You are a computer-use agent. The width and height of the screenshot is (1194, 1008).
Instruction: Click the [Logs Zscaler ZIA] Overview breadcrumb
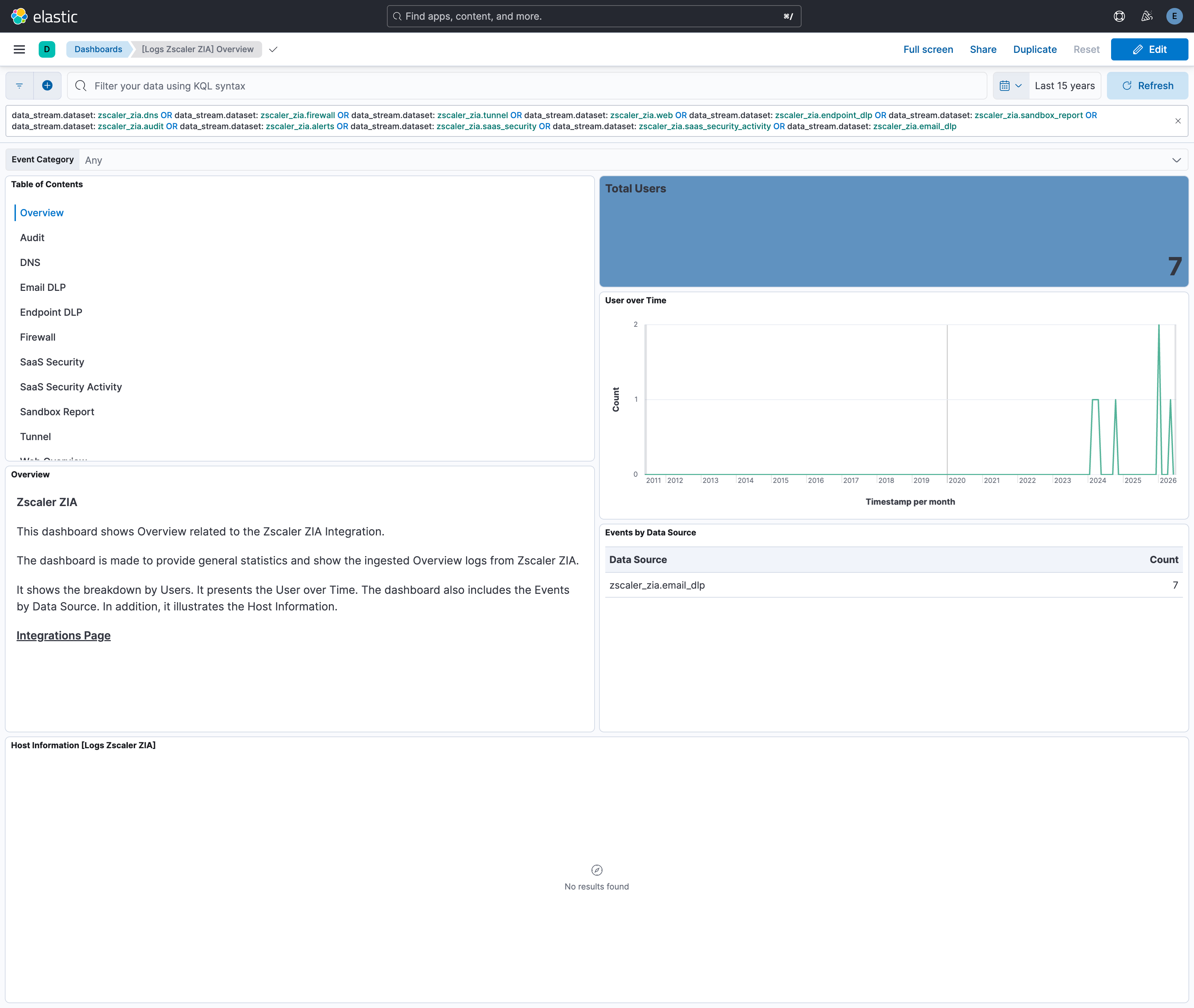[198, 49]
